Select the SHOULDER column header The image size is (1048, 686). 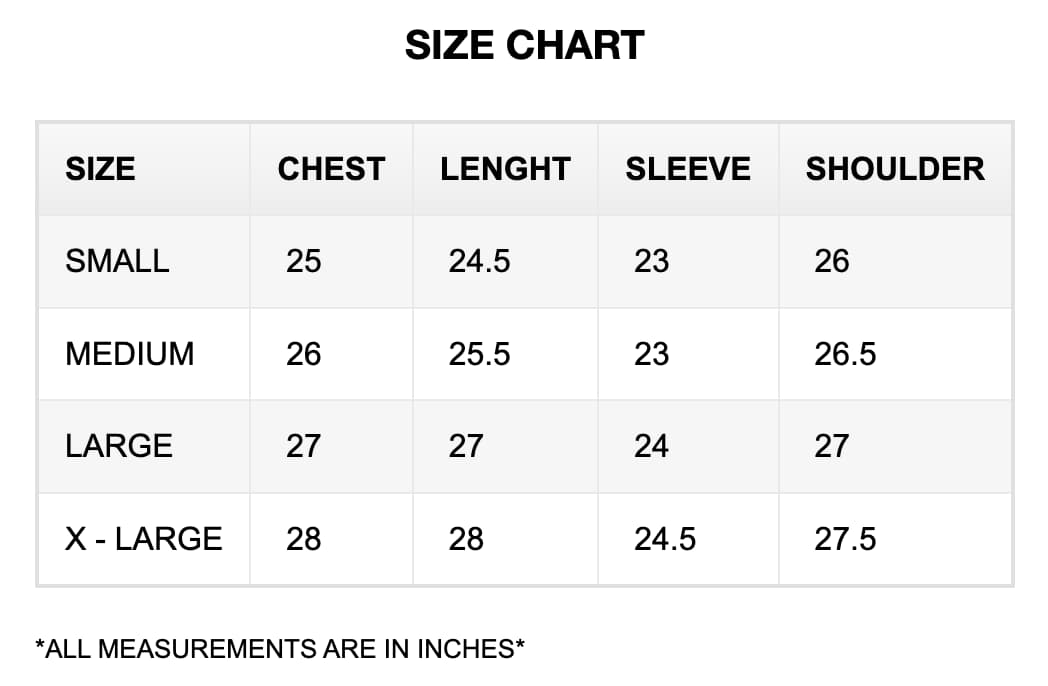tap(895, 169)
